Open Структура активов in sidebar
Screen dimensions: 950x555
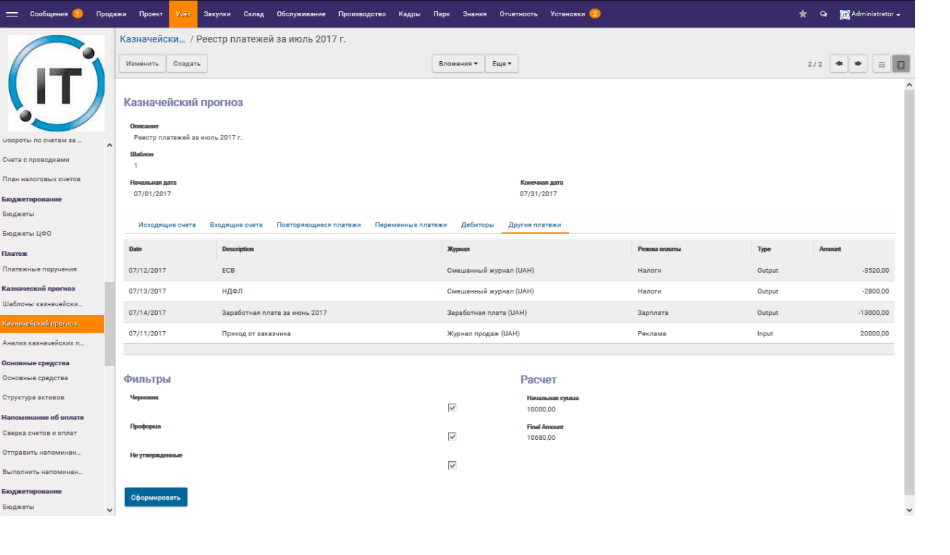click(x=33, y=397)
